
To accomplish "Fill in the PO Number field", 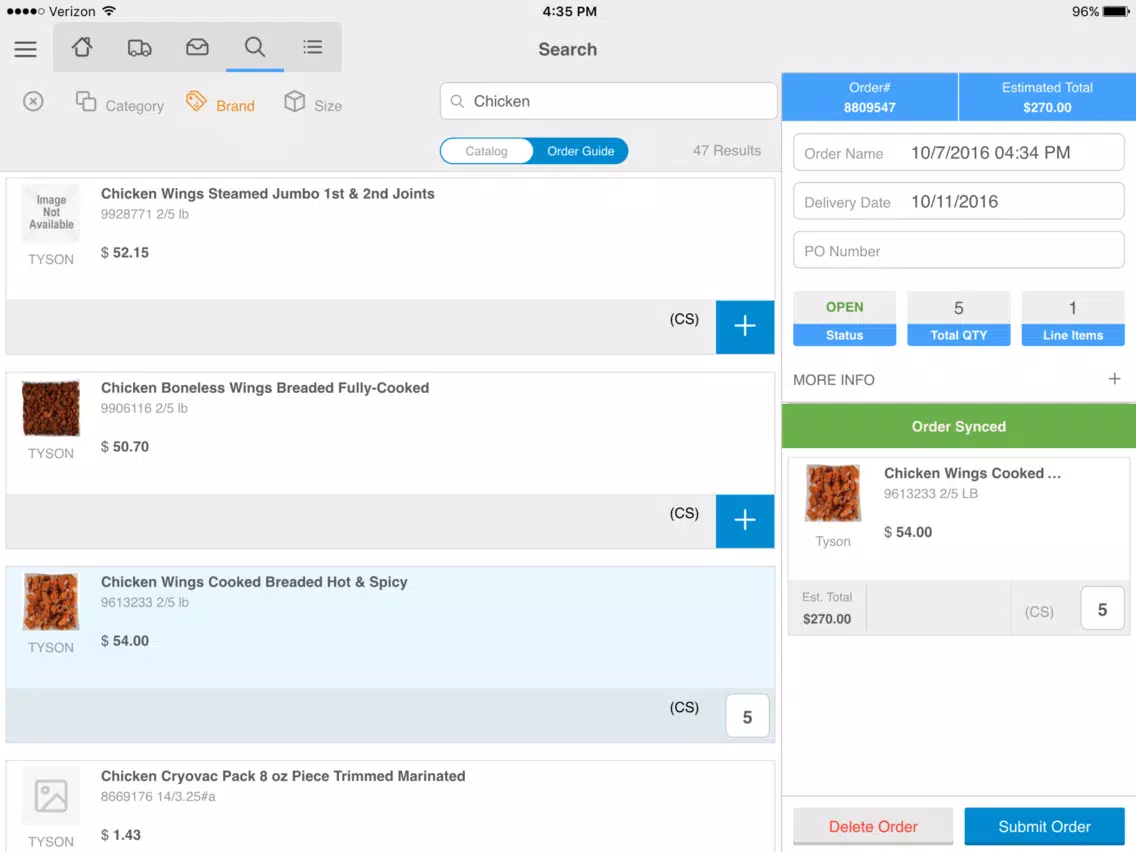I will (958, 251).
